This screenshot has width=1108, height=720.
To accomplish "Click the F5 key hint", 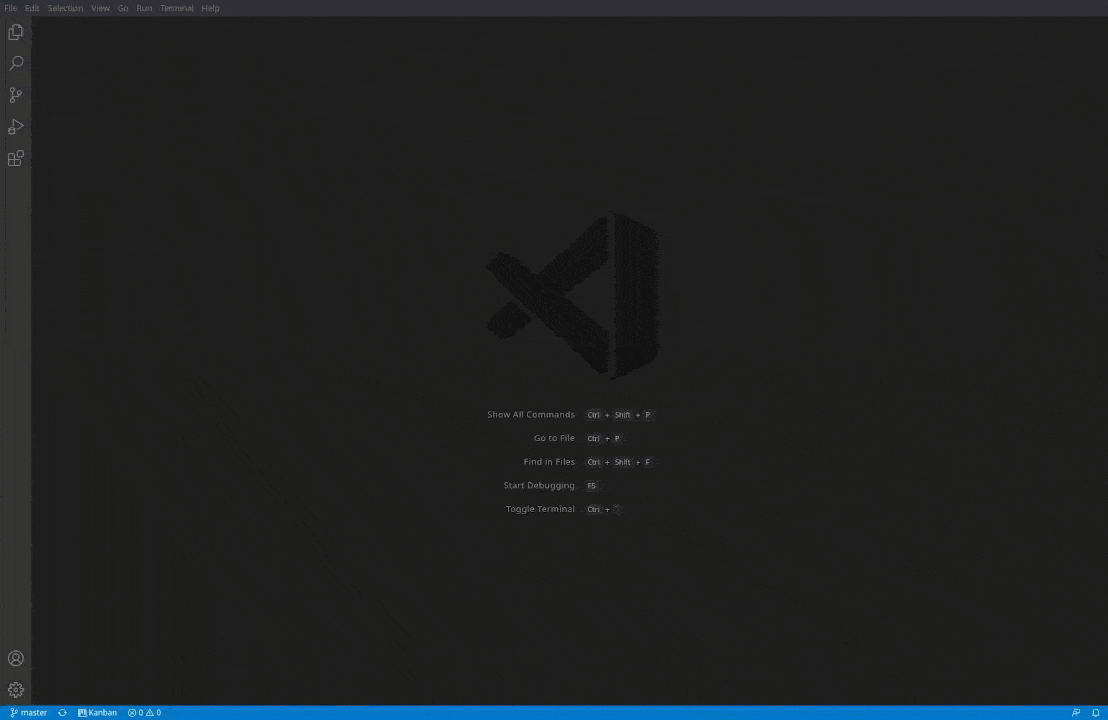I will pos(591,485).
